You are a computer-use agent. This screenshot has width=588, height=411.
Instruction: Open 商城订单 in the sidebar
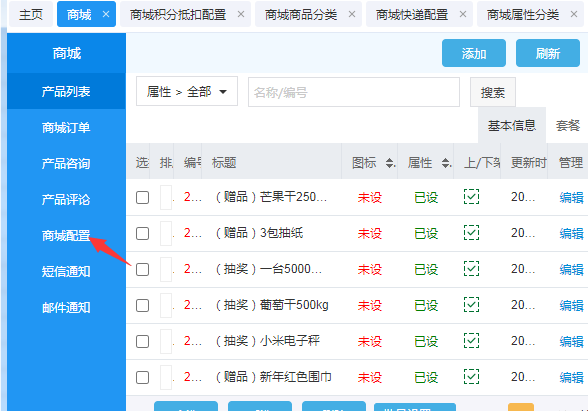coord(66,128)
